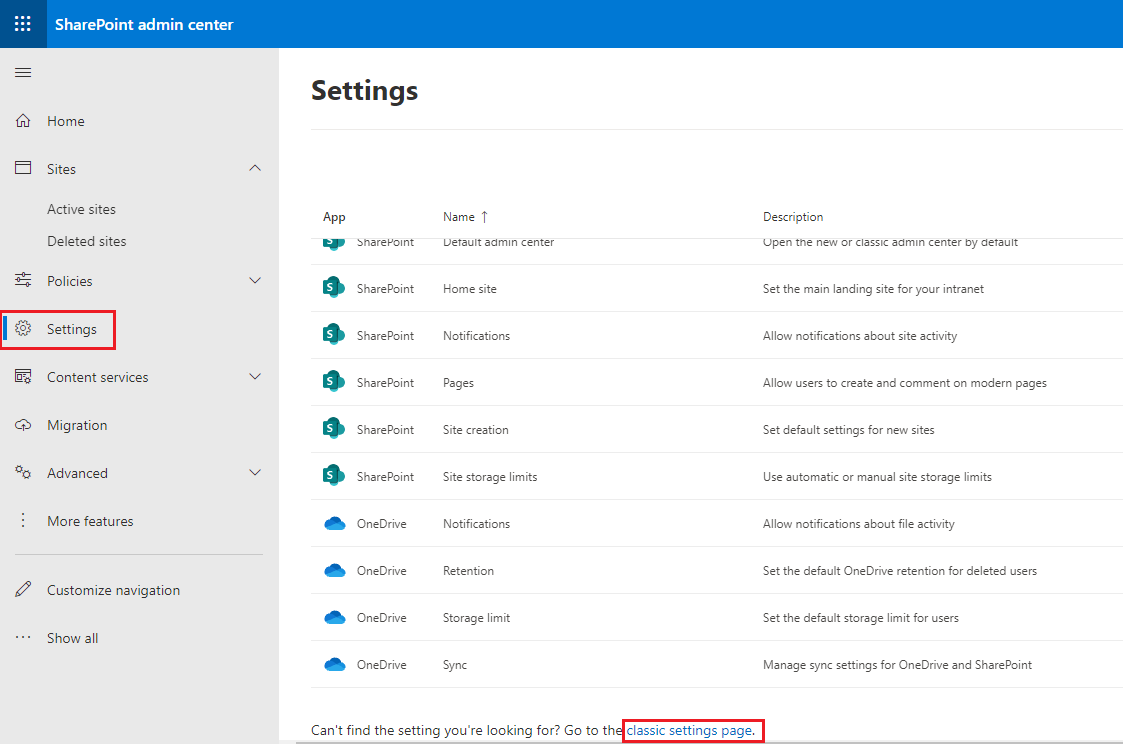Expand the Content services chevron
The height and width of the screenshot is (744, 1123).
255,377
